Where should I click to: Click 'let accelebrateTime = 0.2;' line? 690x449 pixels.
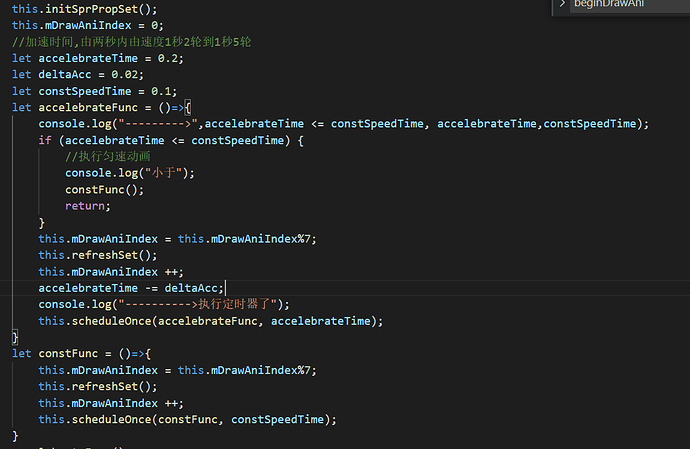[98, 58]
